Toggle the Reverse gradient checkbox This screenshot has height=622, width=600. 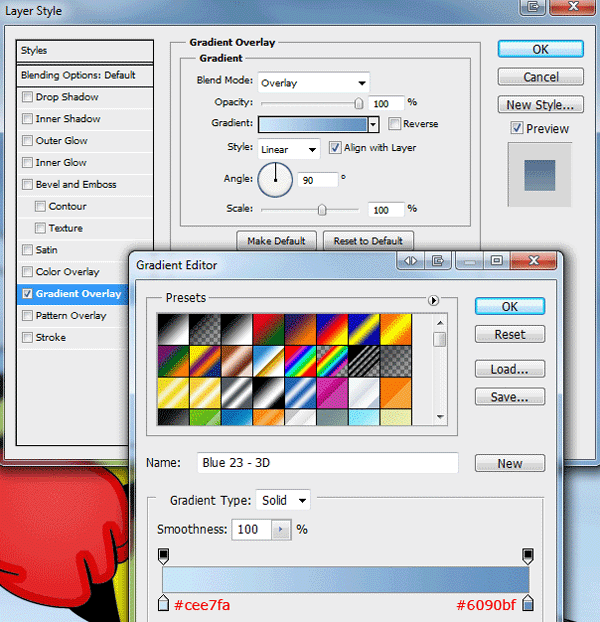394,123
